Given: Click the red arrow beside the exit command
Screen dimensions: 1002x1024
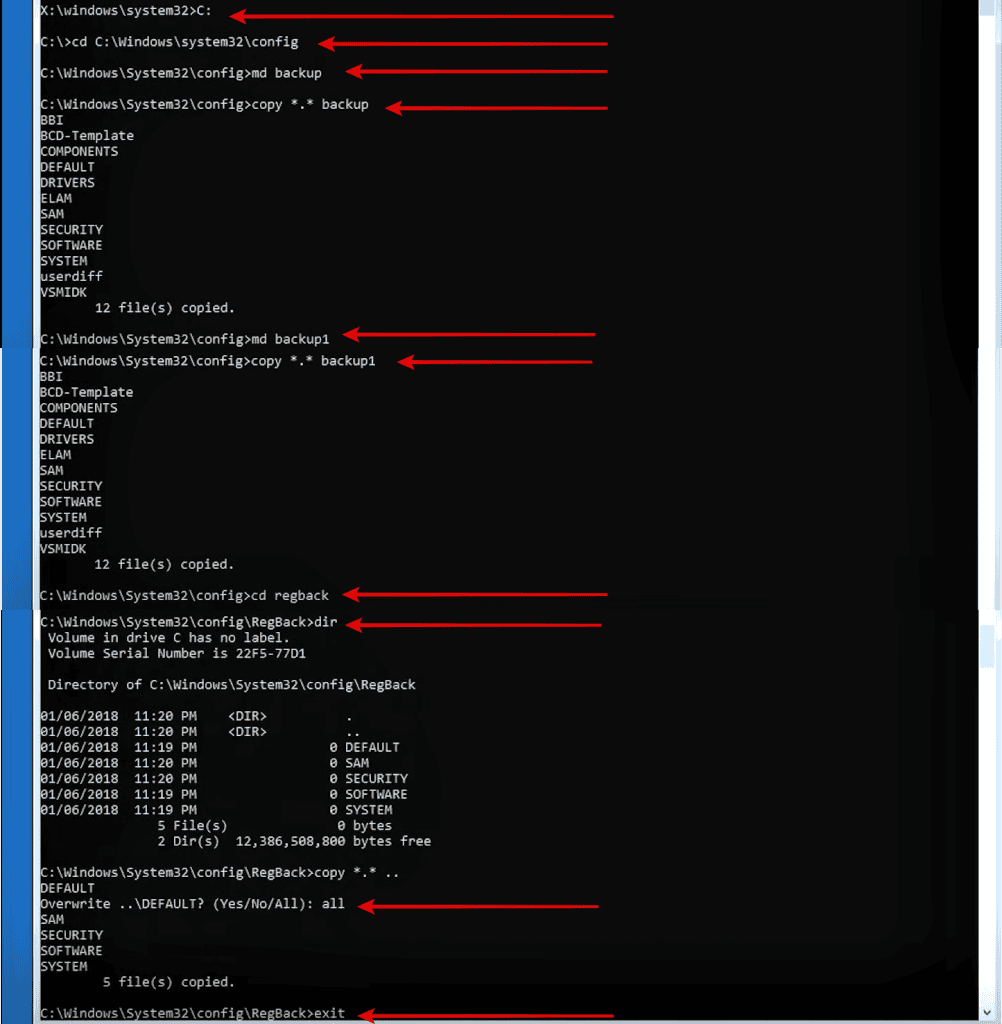Looking at the screenshot, I should pos(480,1014).
